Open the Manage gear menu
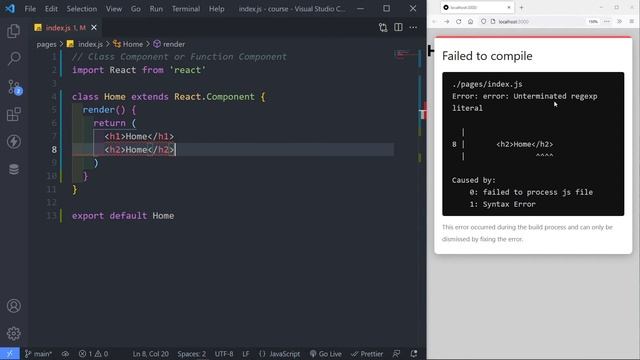 coord(13,333)
